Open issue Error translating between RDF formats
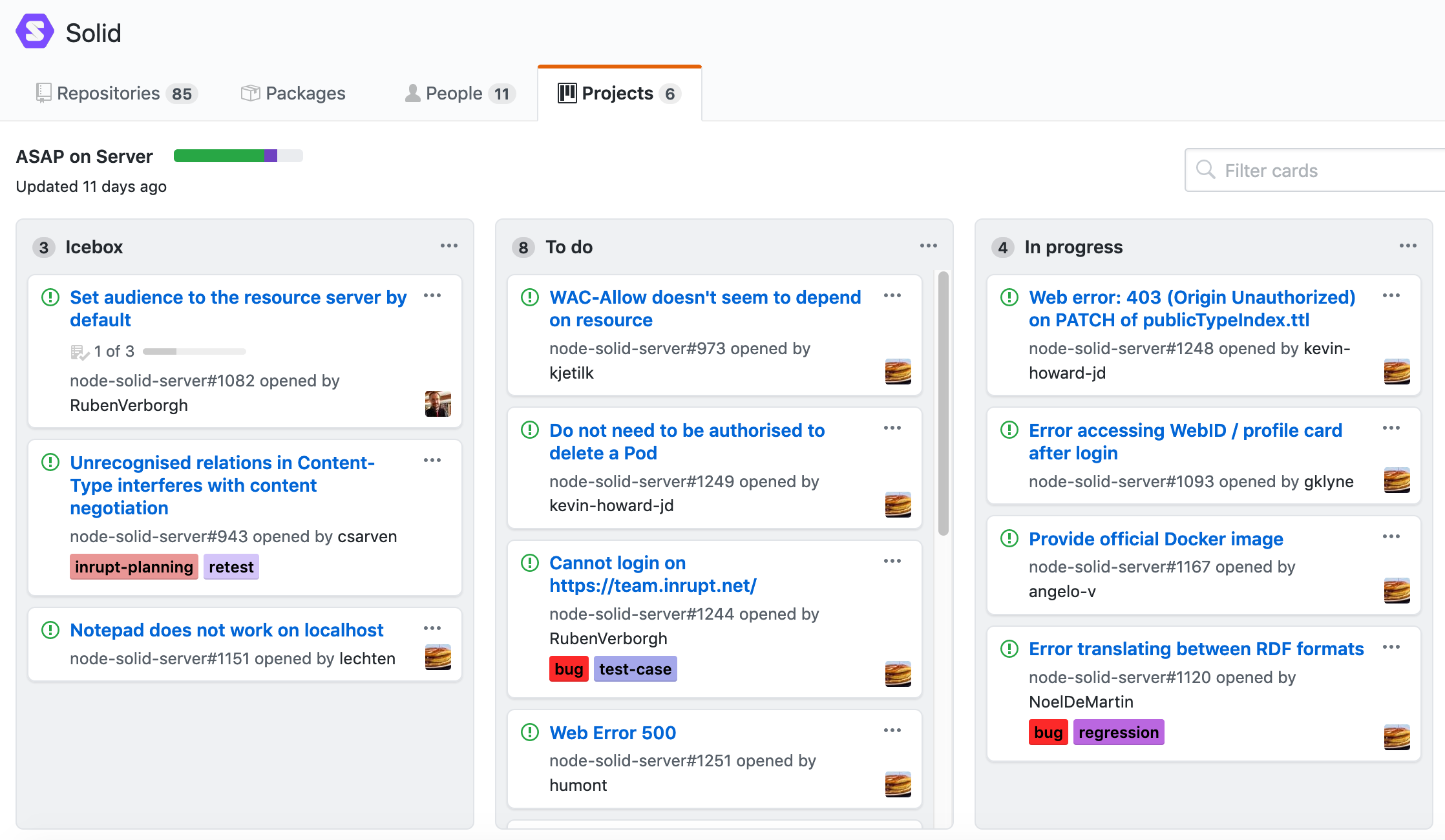 pos(1196,649)
